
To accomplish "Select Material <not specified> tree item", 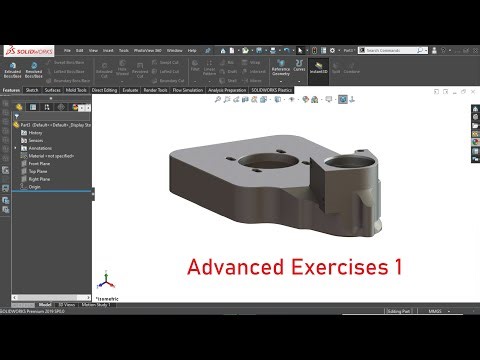I will point(47,156).
